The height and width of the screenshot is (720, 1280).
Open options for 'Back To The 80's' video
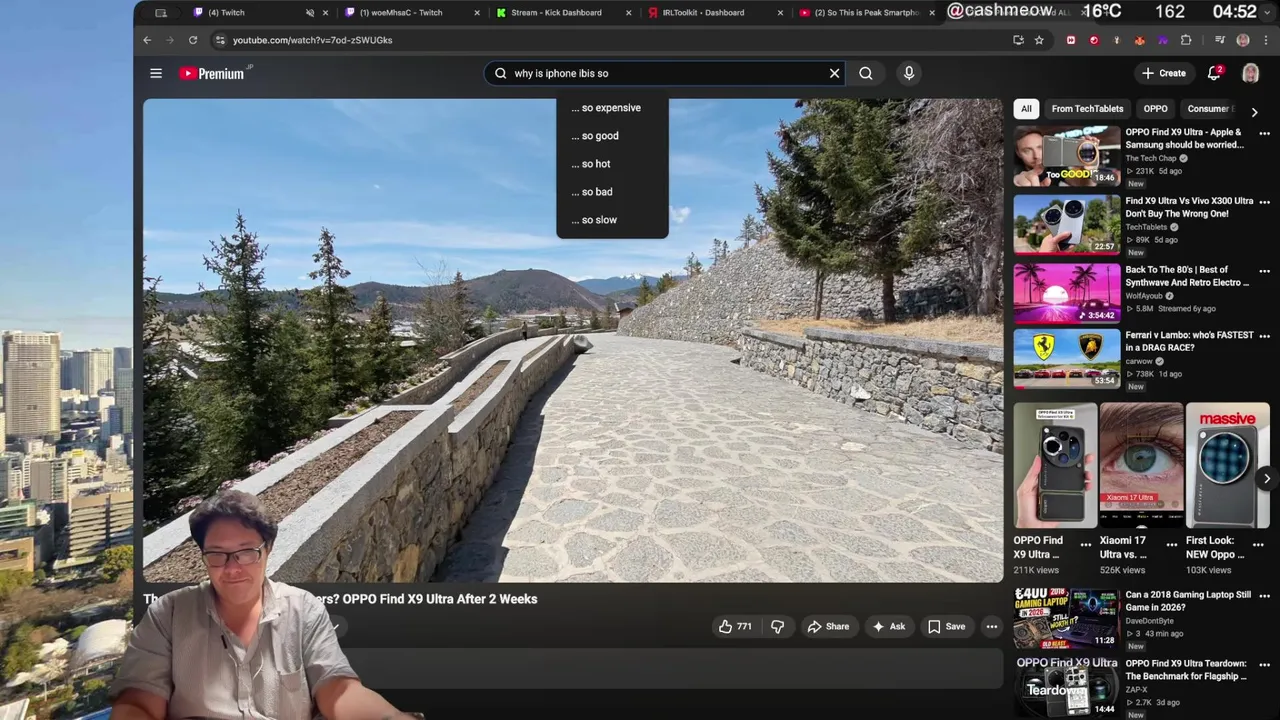tap(1264, 271)
